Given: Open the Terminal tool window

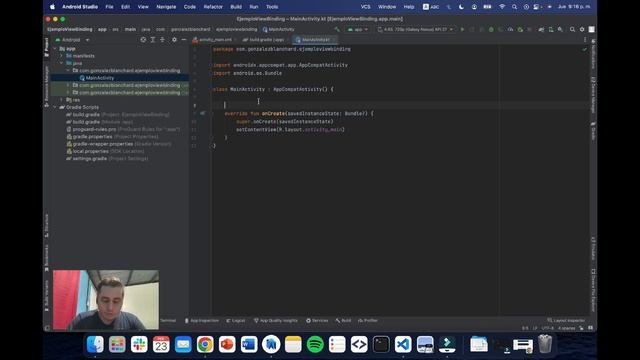Looking at the screenshot, I should pos(168,320).
